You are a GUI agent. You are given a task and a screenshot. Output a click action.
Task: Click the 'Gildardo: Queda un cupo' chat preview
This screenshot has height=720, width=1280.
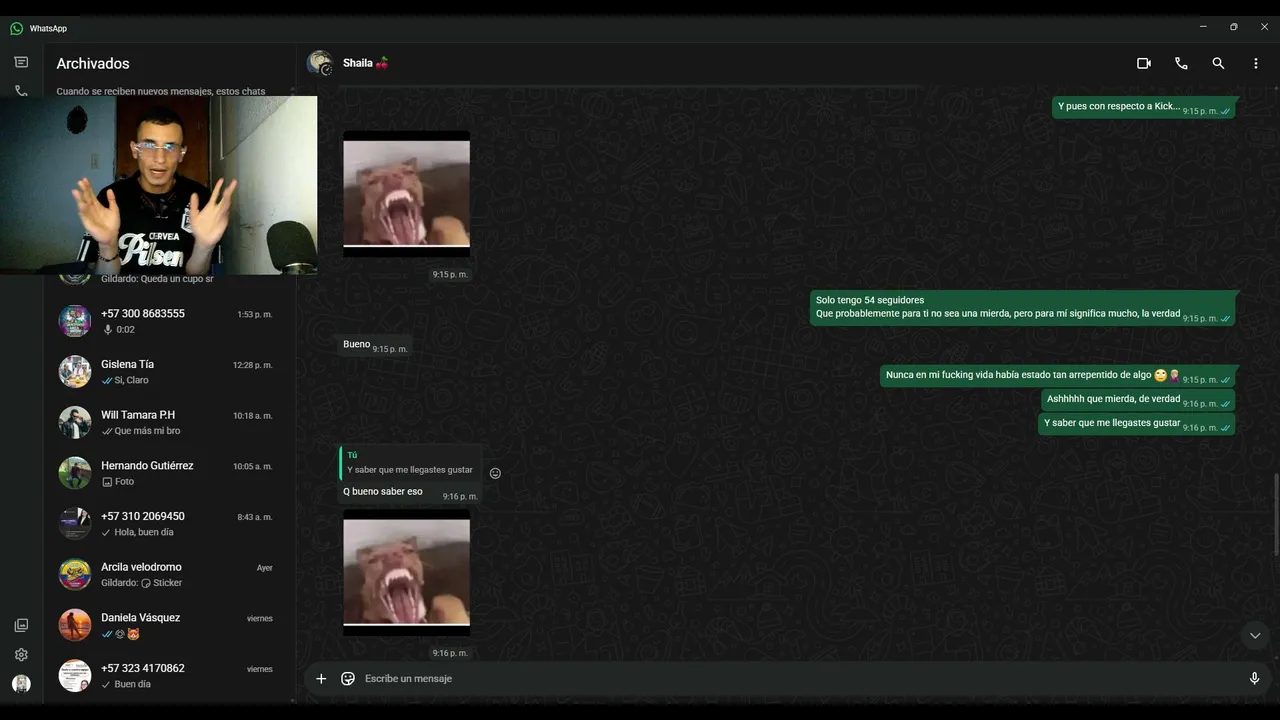157,279
